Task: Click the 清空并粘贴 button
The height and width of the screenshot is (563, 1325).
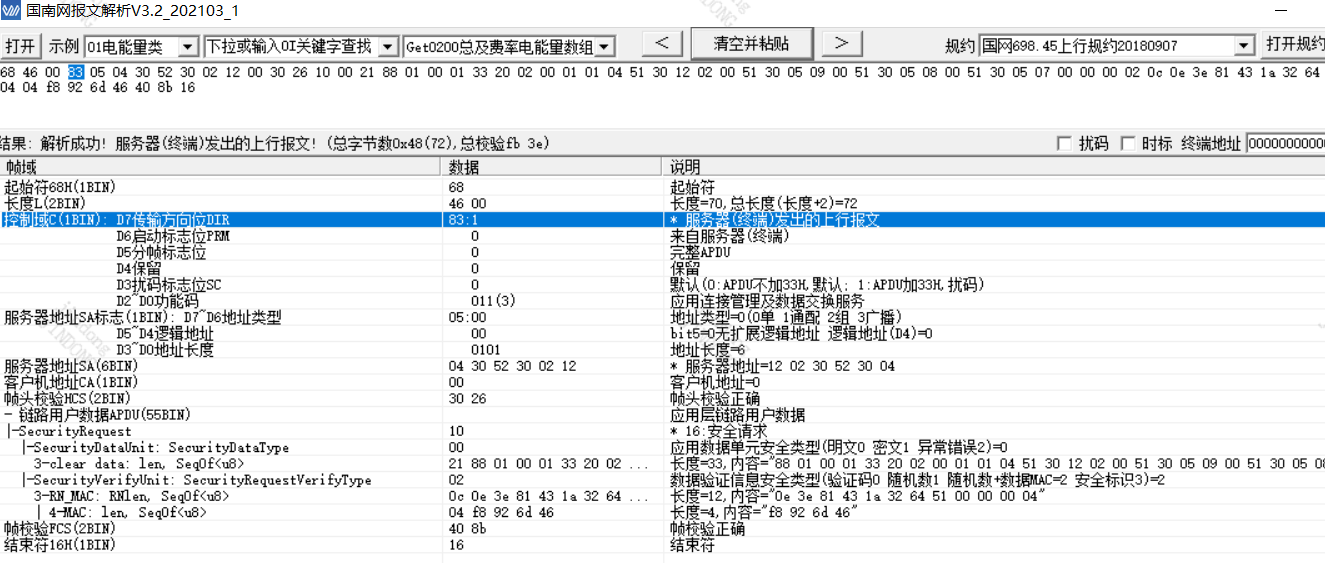Action: [x=751, y=44]
